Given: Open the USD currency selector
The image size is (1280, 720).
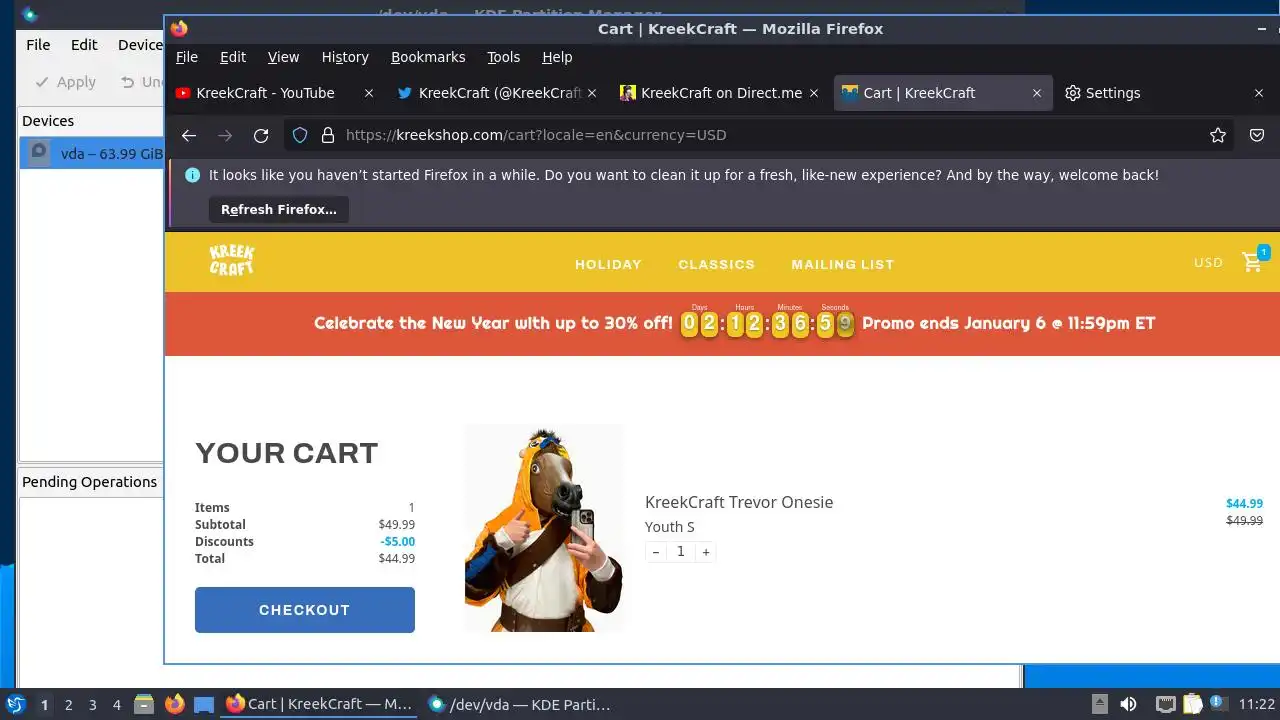Looking at the screenshot, I should click(1208, 262).
